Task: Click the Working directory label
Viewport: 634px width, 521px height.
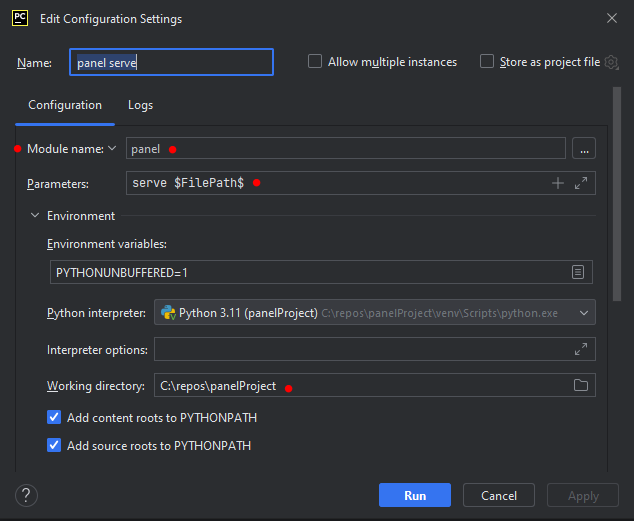Action: [96, 386]
